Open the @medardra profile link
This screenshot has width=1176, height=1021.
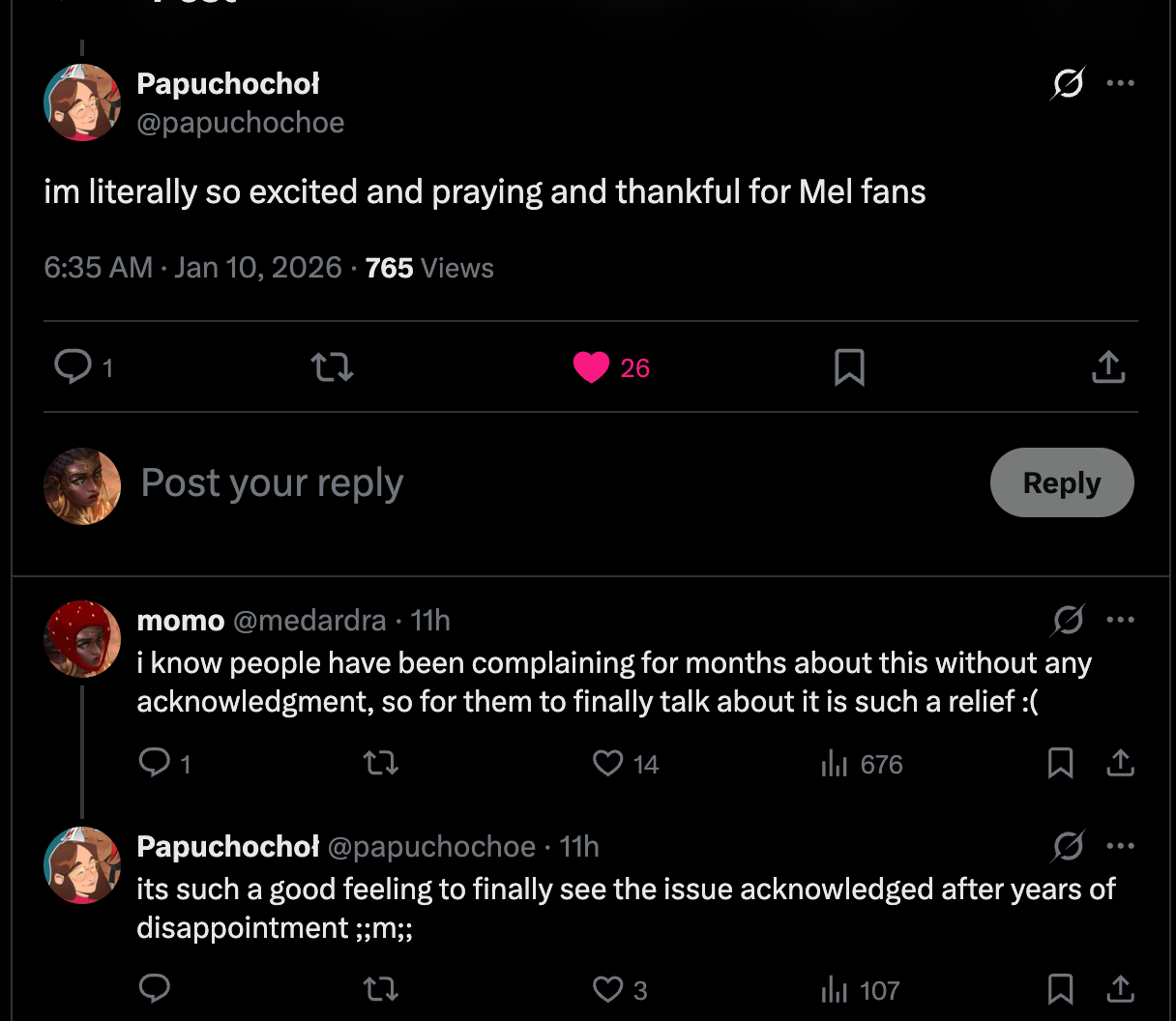pyautogui.click(x=309, y=621)
